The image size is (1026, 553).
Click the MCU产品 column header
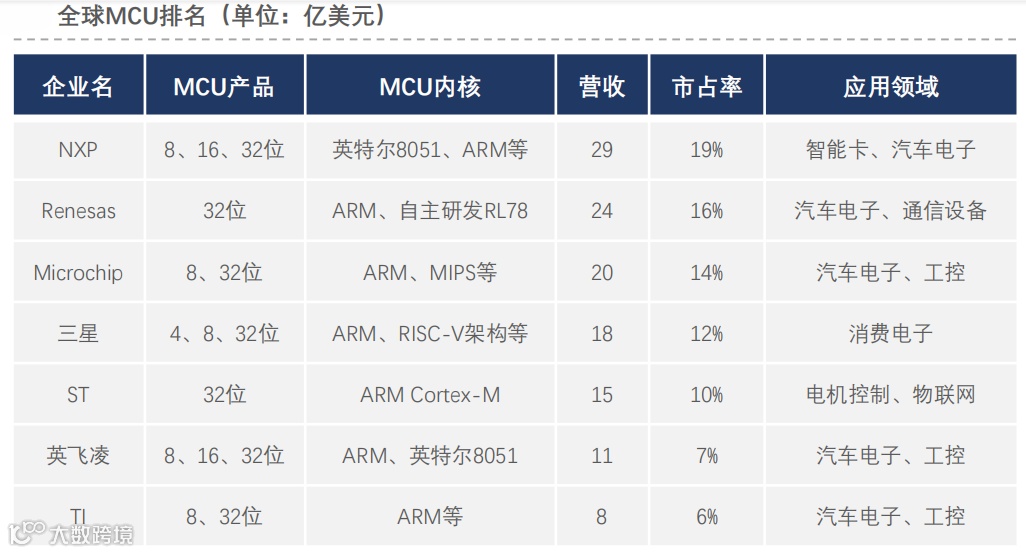(224, 86)
